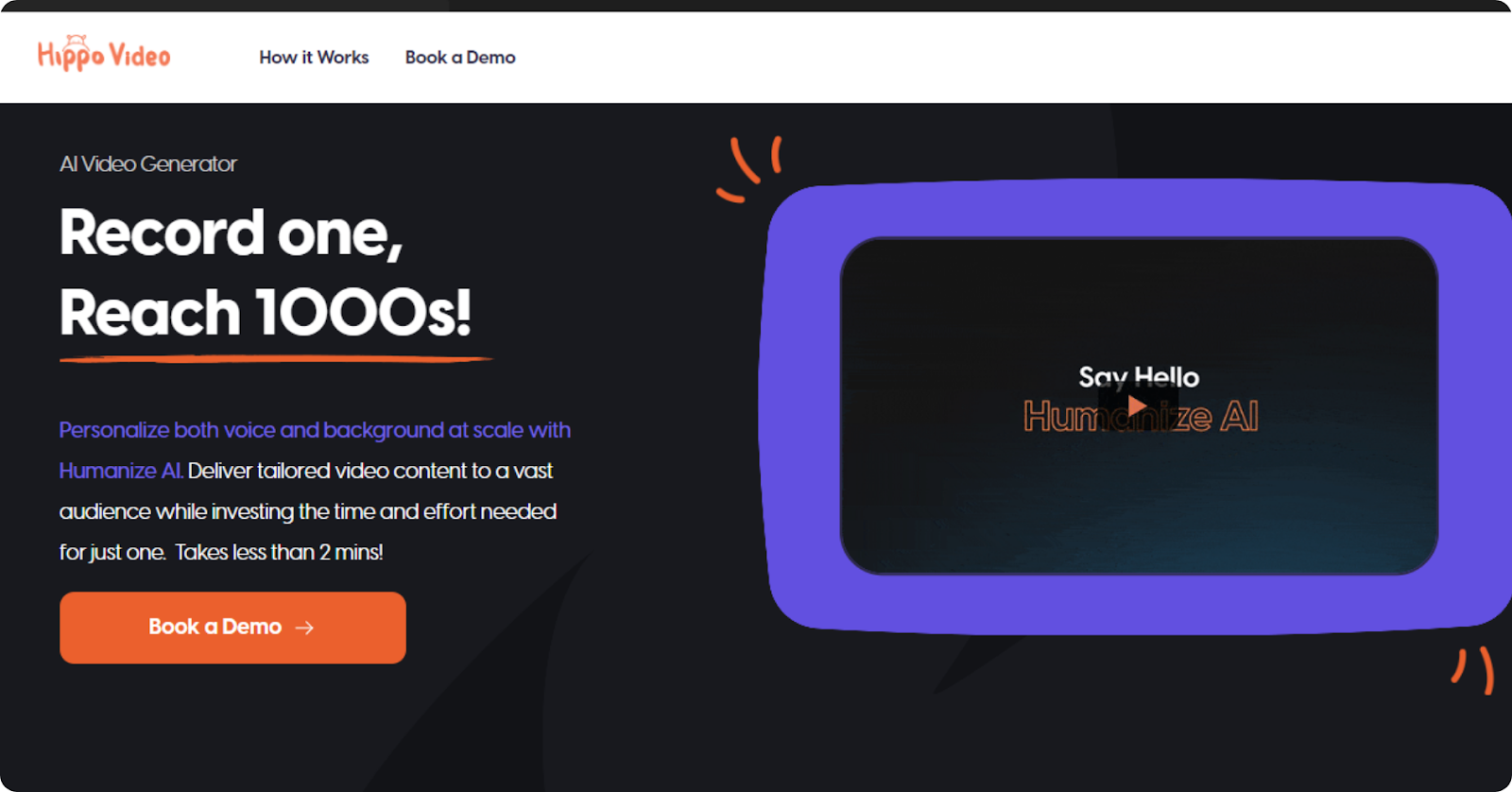Image resolution: width=1512 pixels, height=792 pixels.
Task: Click the Hippo Video logo
Action: tap(104, 54)
